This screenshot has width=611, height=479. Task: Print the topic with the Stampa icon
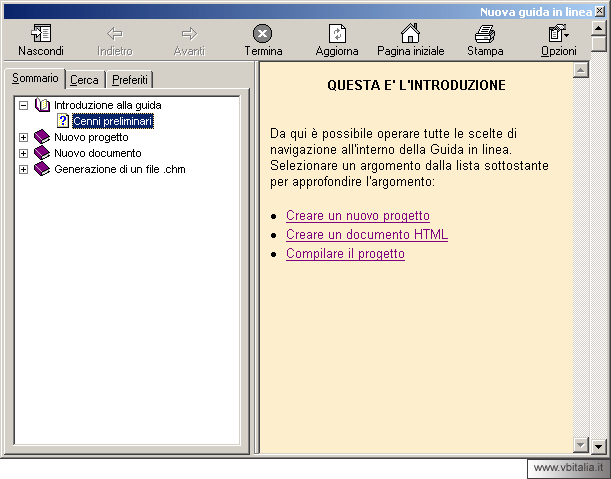click(x=485, y=34)
